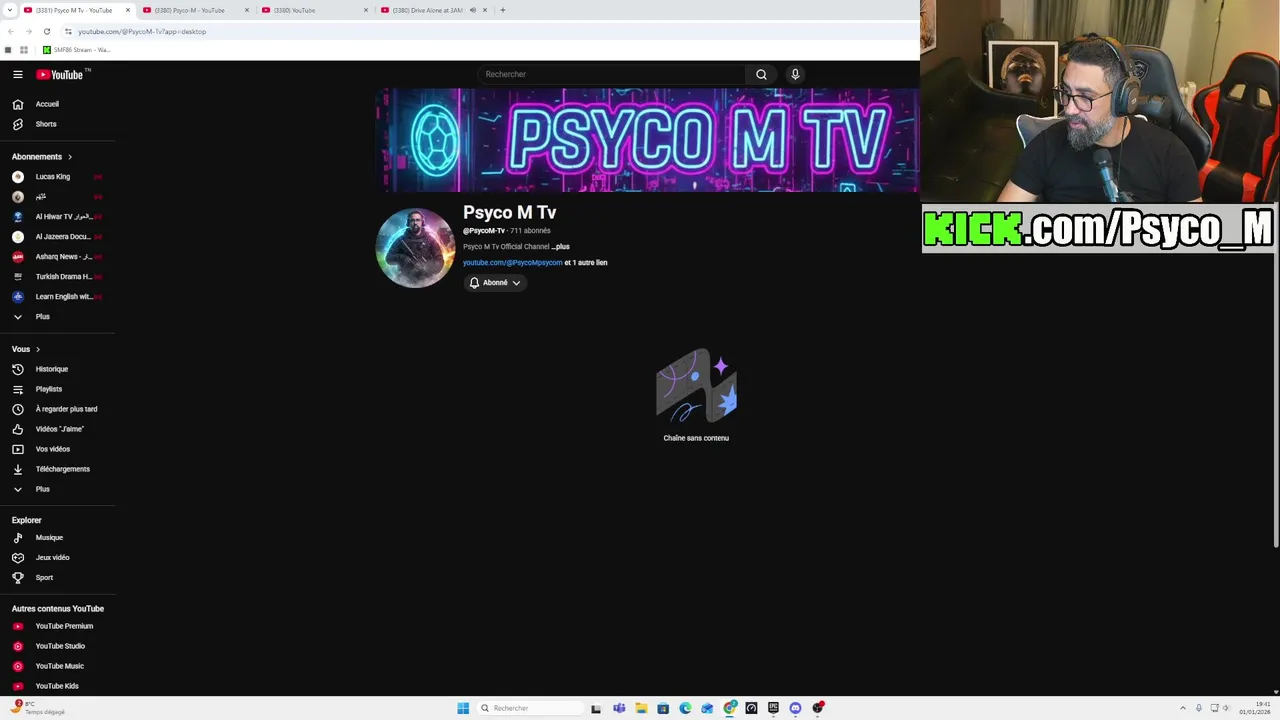The image size is (1280, 720).
Task: Open Abonnements section header
Action: click(42, 157)
